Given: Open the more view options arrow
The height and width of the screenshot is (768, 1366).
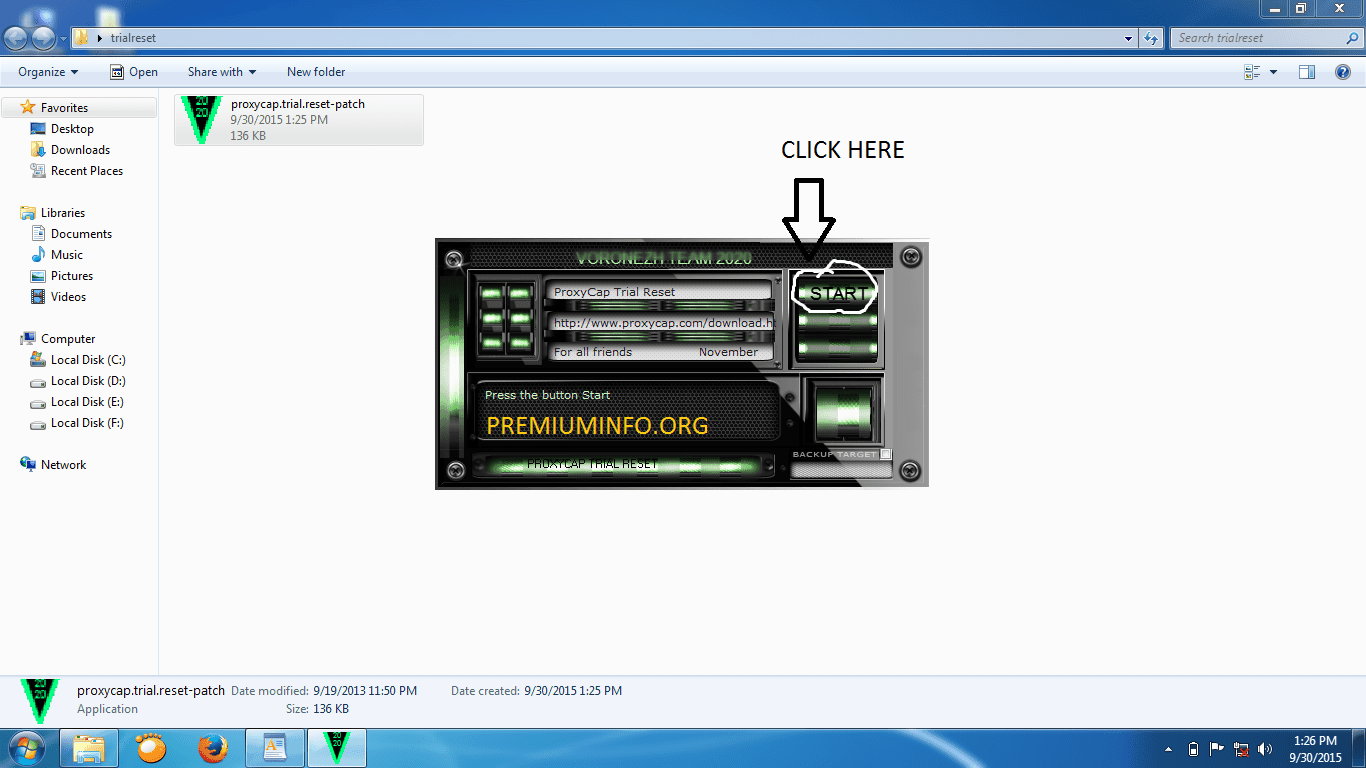Looking at the screenshot, I should (x=1273, y=72).
